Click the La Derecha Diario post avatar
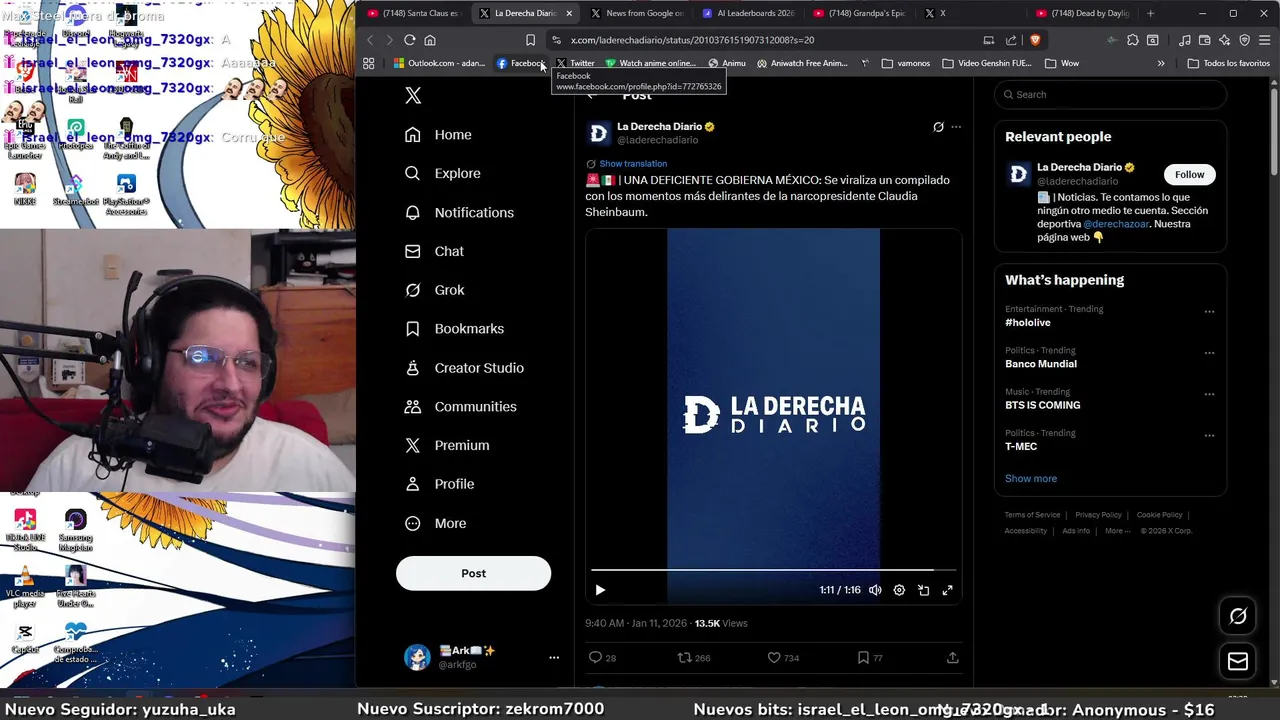The height and width of the screenshot is (720, 1280). tap(599, 133)
